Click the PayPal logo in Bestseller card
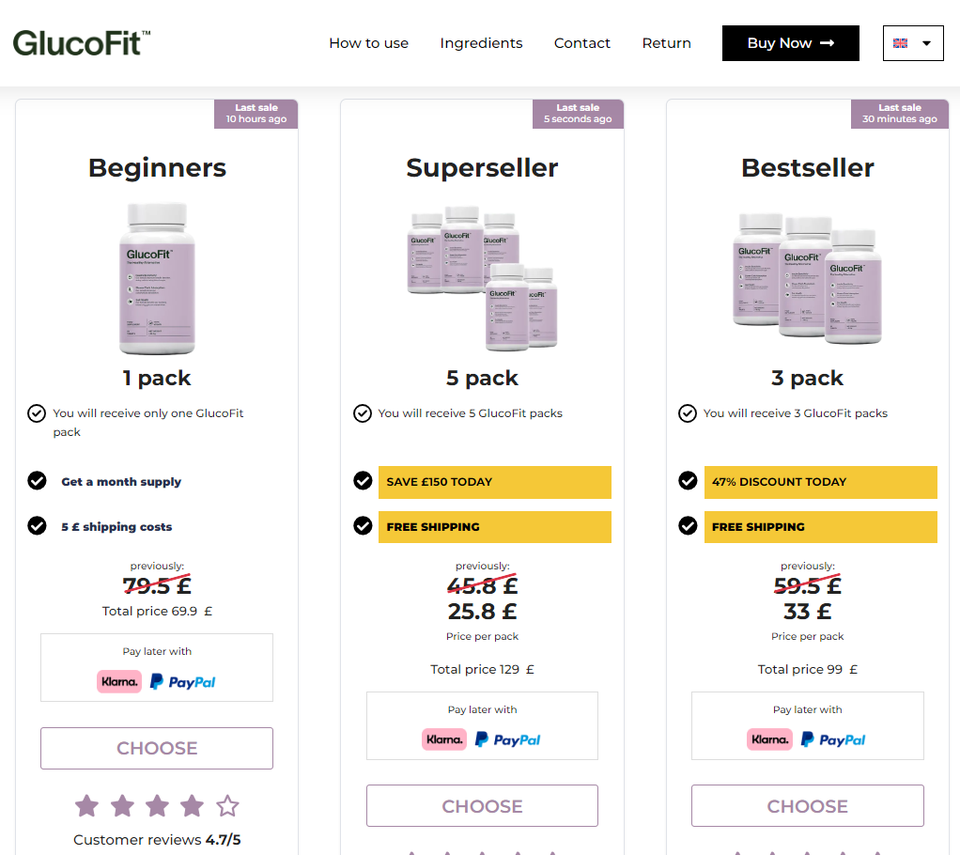The width and height of the screenshot is (960, 855). point(832,740)
